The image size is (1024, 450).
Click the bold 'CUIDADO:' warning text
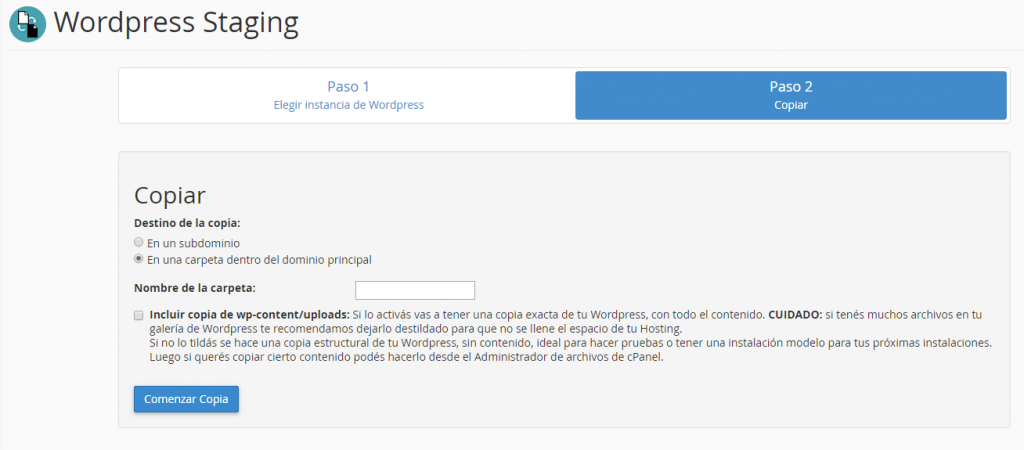795,314
